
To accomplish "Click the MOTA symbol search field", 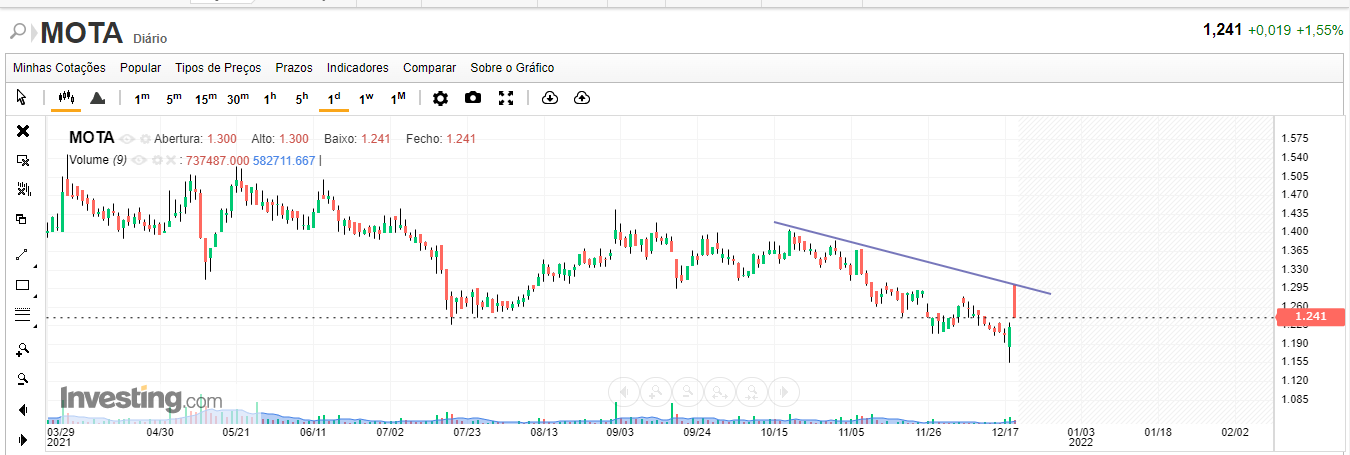I will (x=80, y=34).
